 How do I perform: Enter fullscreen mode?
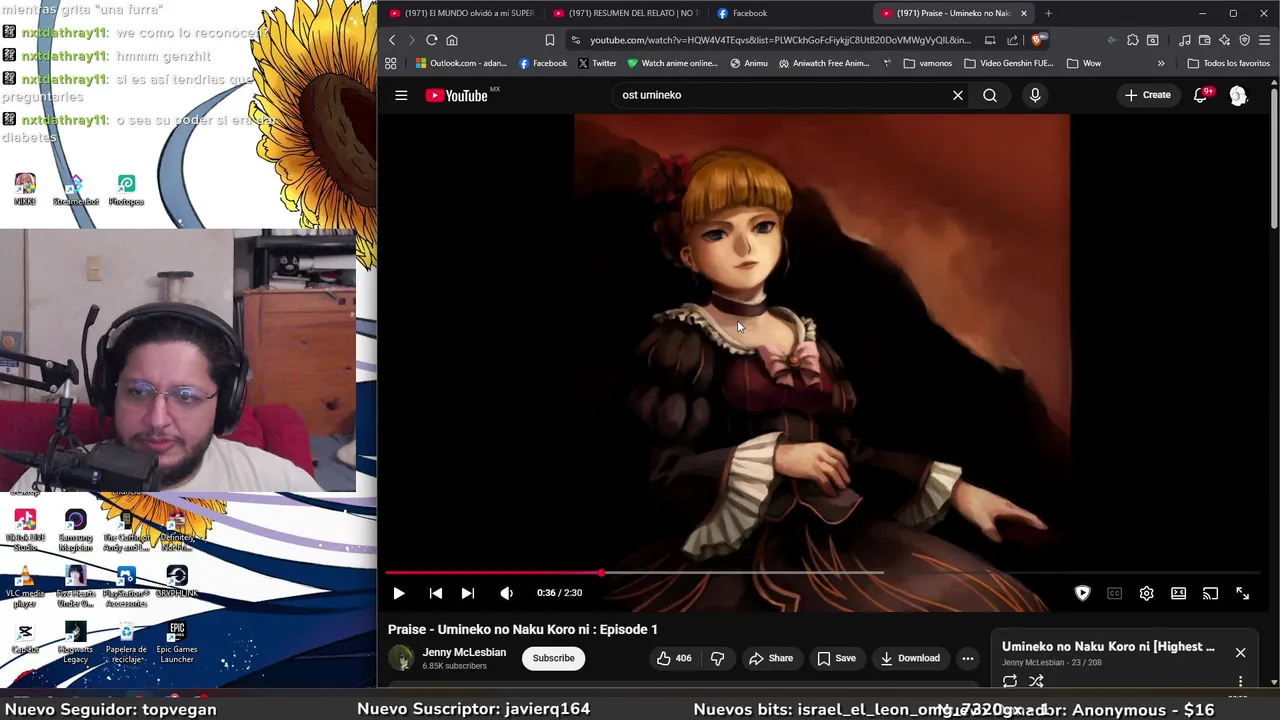[1242, 593]
